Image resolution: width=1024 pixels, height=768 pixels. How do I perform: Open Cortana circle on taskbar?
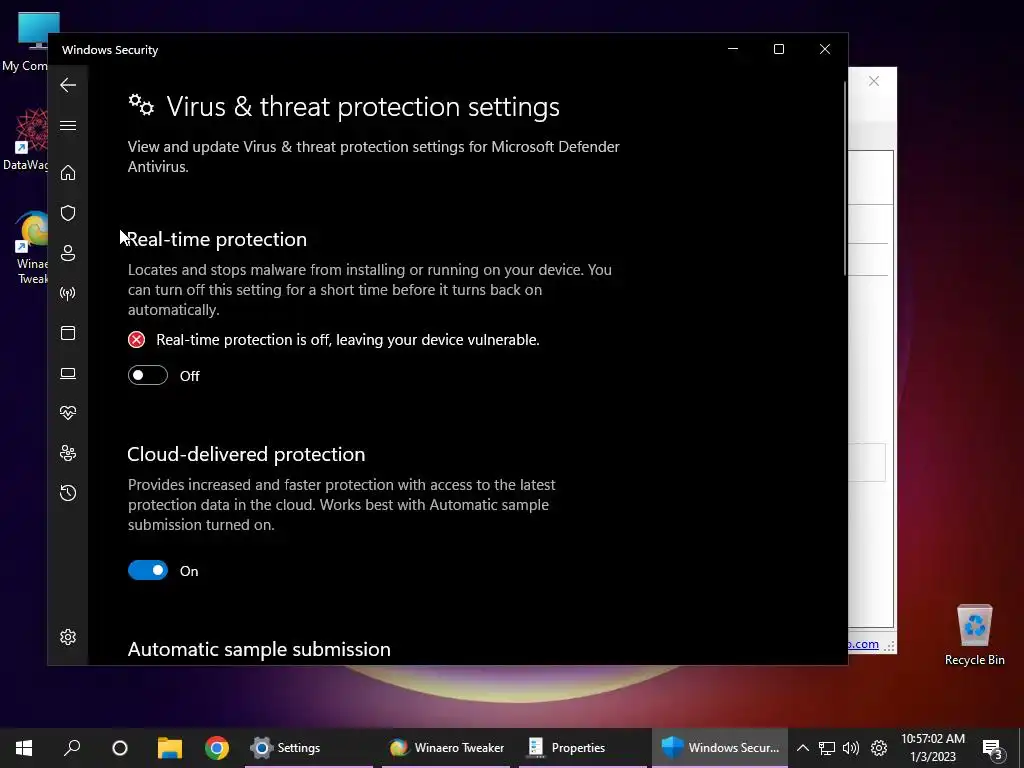pyautogui.click(x=120, y=748)
